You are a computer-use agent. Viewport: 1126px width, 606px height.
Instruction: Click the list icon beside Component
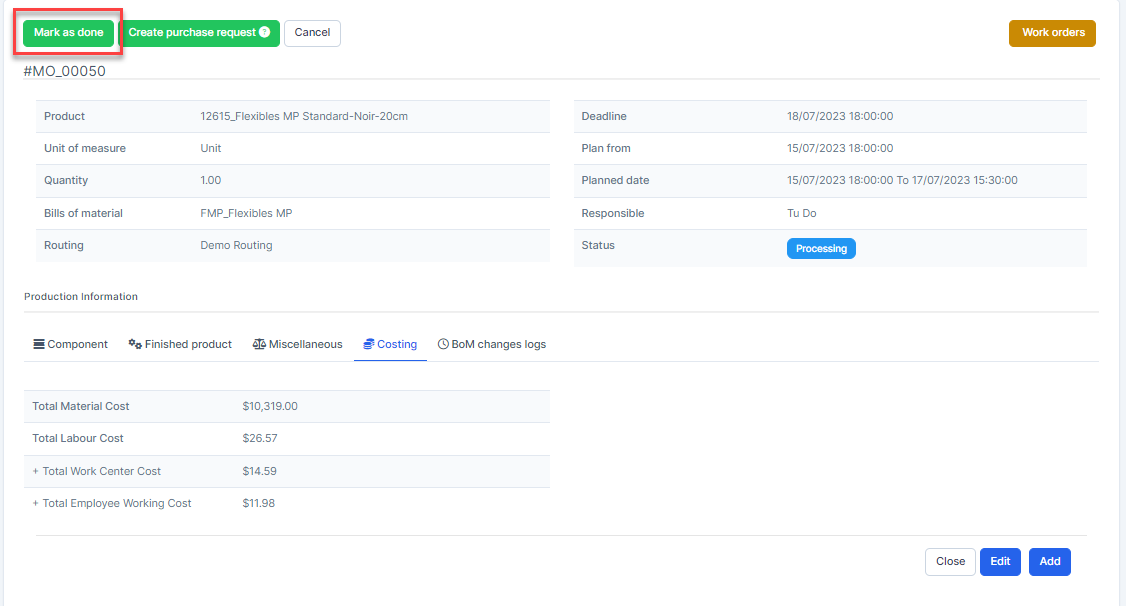(x=39, y=344)
